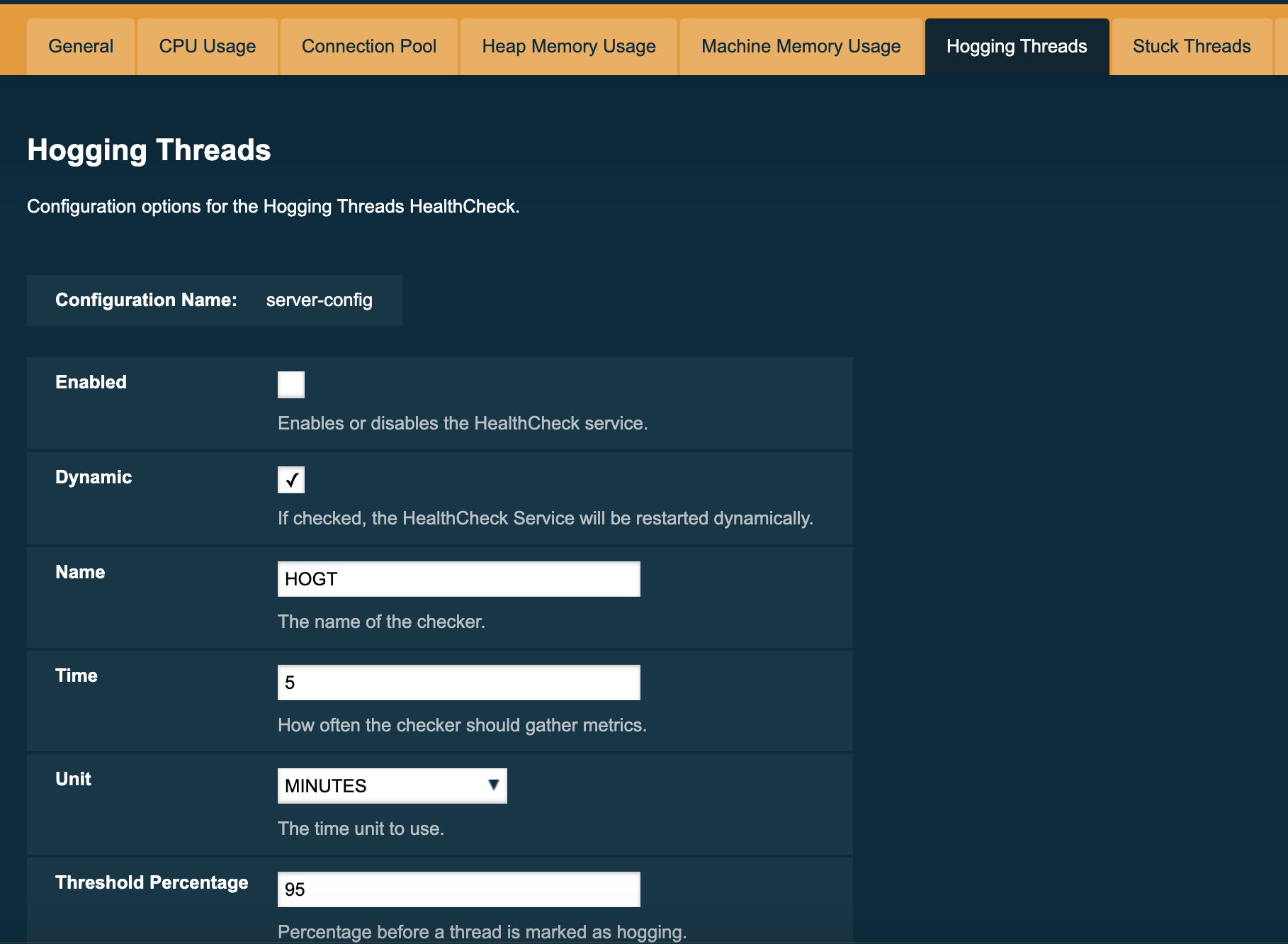This screenshot has height=944, width=1288.
Task: Click the server-config configuration name
Action: [x=318, y=300]
